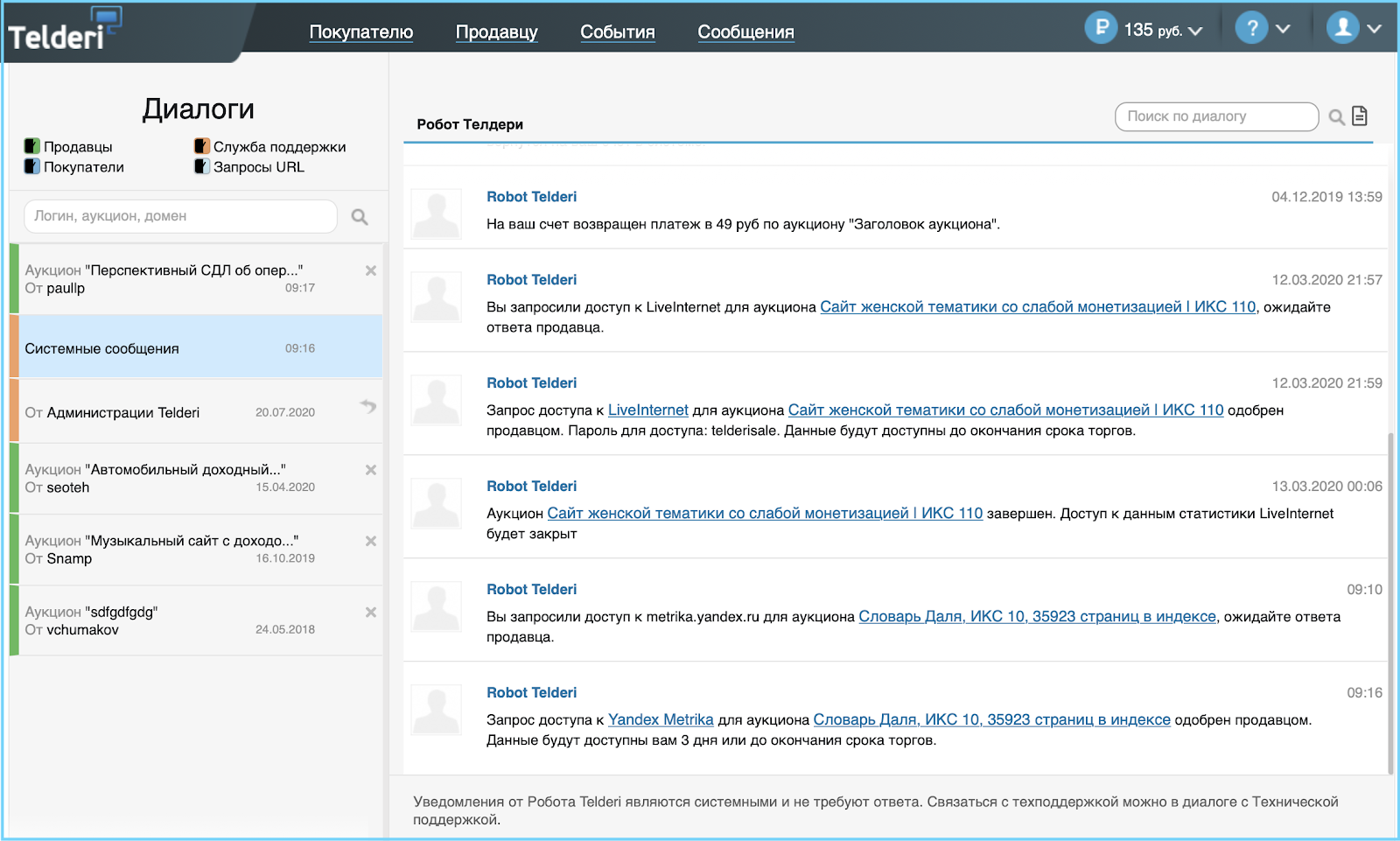
Task: Open the Yandex Metrika link
Action: [661, 720]
